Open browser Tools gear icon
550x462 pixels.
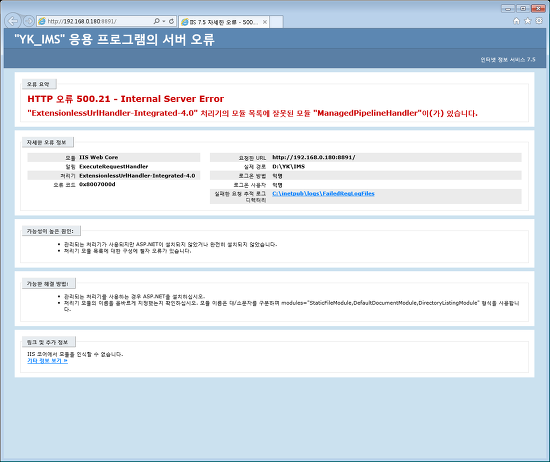539,21
